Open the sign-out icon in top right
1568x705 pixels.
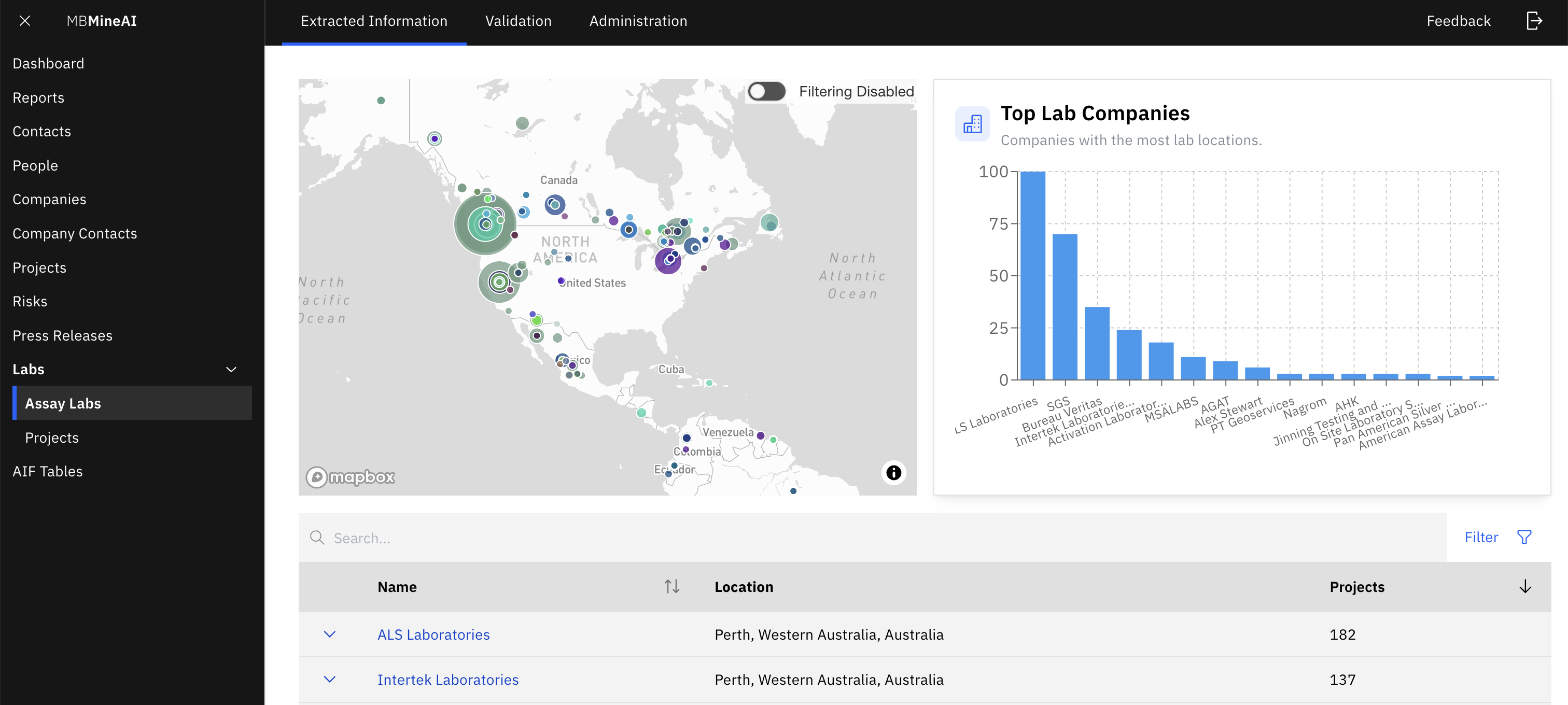1534,20
